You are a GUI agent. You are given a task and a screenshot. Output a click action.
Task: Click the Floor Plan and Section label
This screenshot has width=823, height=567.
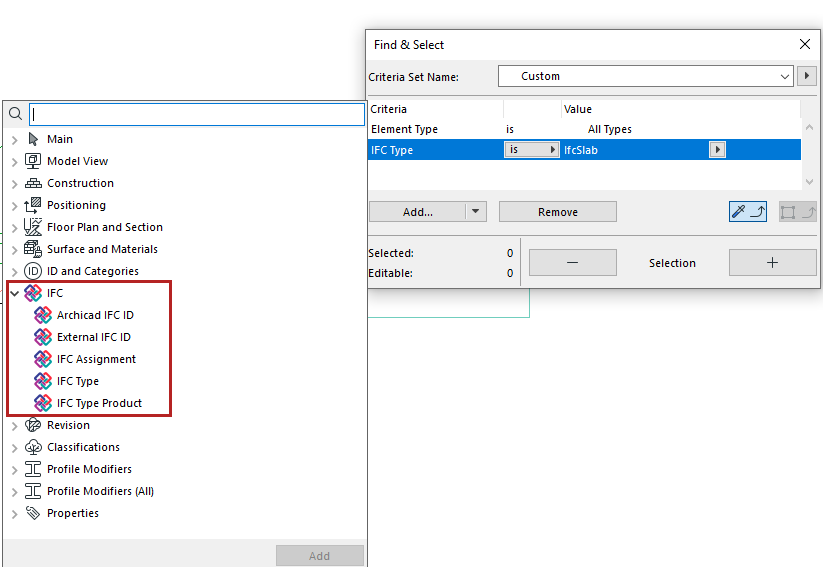pos(105,227)
